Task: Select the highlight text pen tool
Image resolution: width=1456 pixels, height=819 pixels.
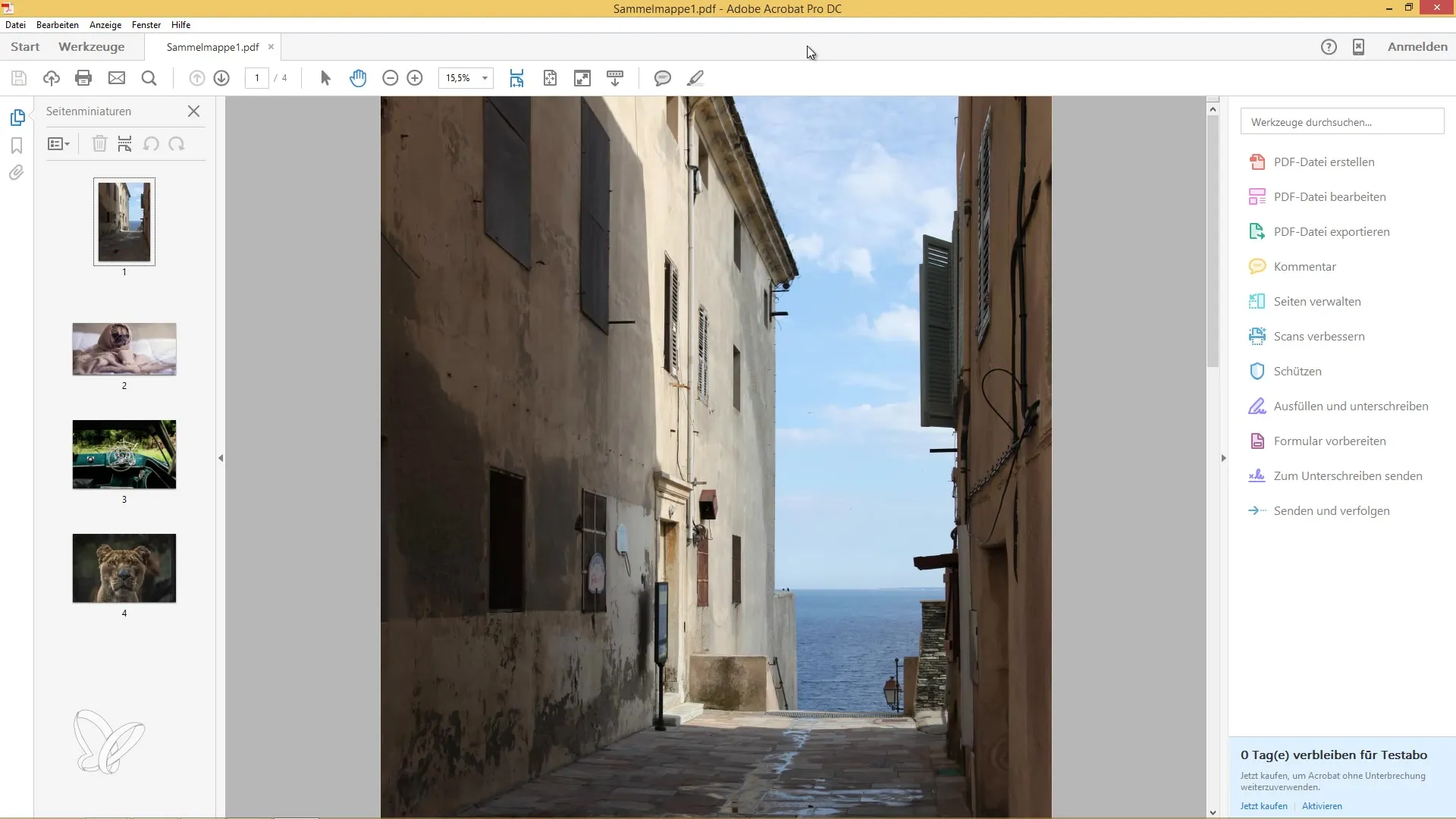Action: [695, 78]
